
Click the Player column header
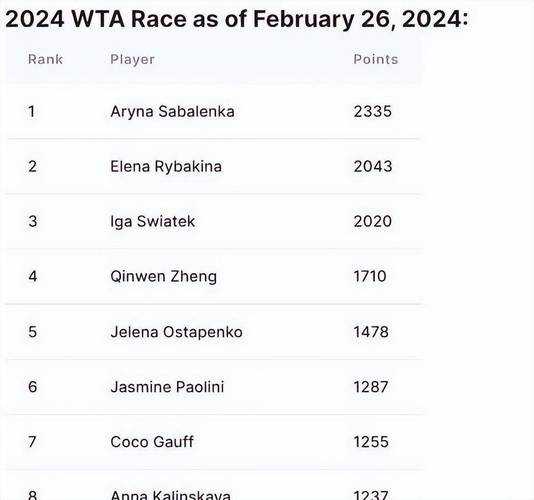[x=132, y=60]
